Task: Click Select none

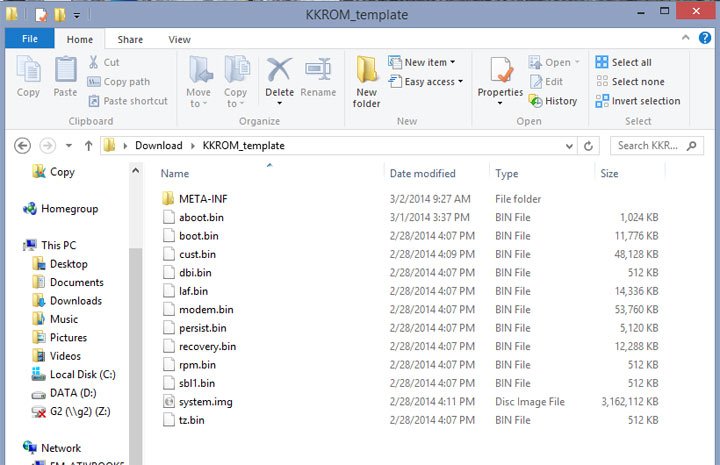Action: pyautogui.click(x=630, y=82)
